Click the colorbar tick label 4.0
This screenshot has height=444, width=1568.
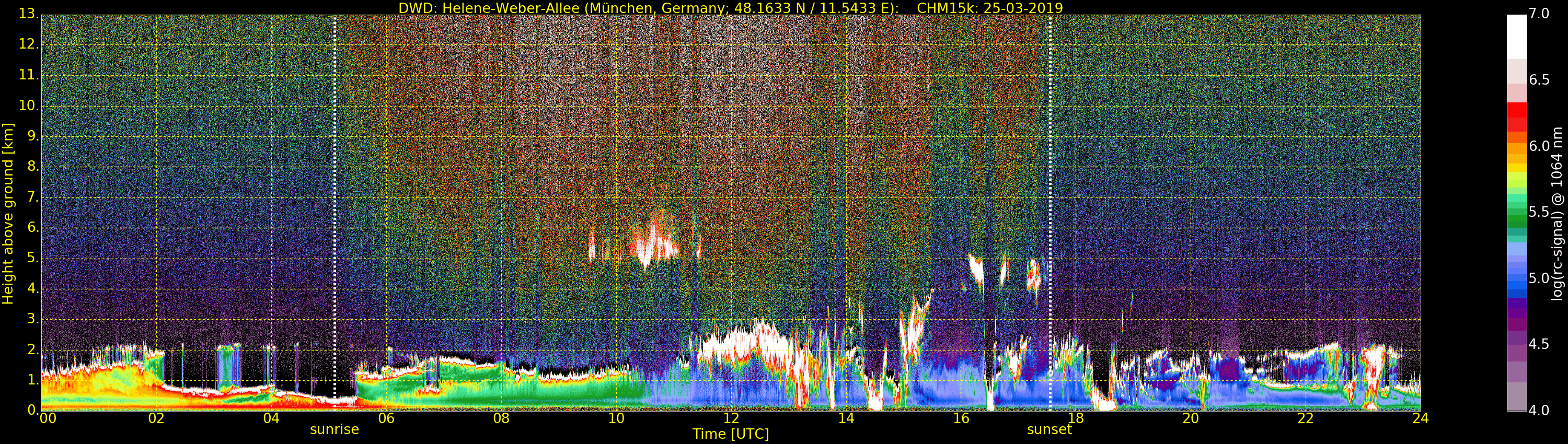[x=1538, y=410]
